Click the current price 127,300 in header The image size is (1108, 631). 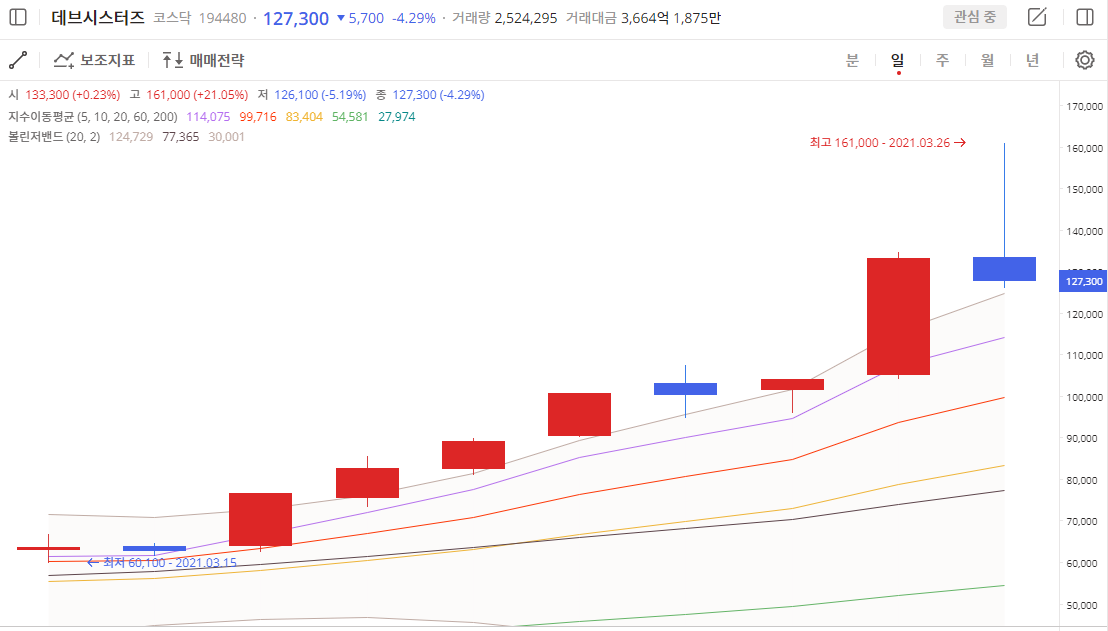[296, 18]
